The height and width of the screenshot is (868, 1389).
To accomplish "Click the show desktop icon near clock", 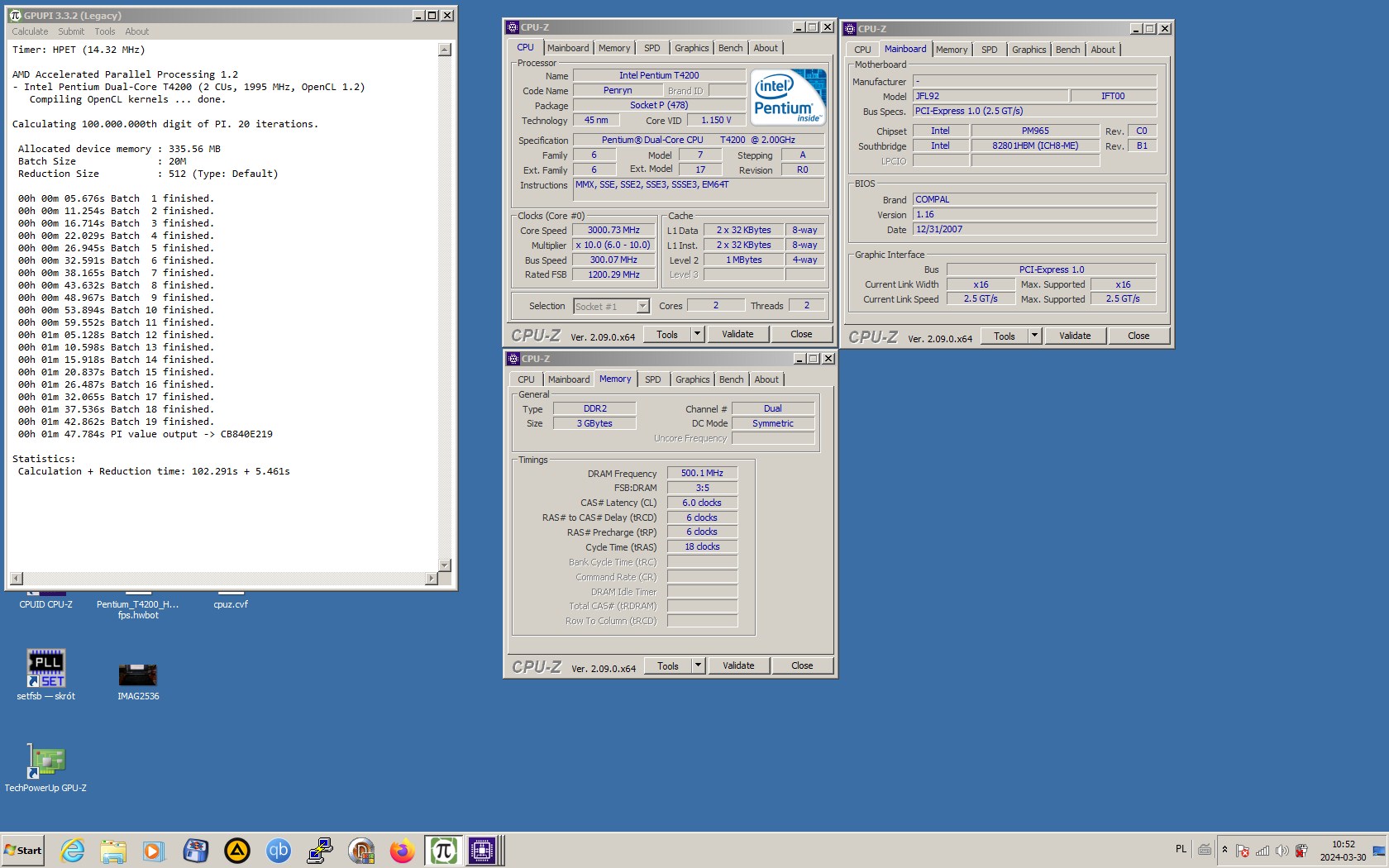I will coord(1378,851).
